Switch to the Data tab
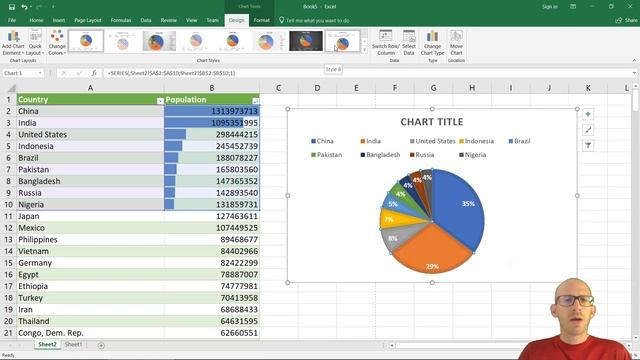Screen dimensions: 640x360 tap(146, 20)
